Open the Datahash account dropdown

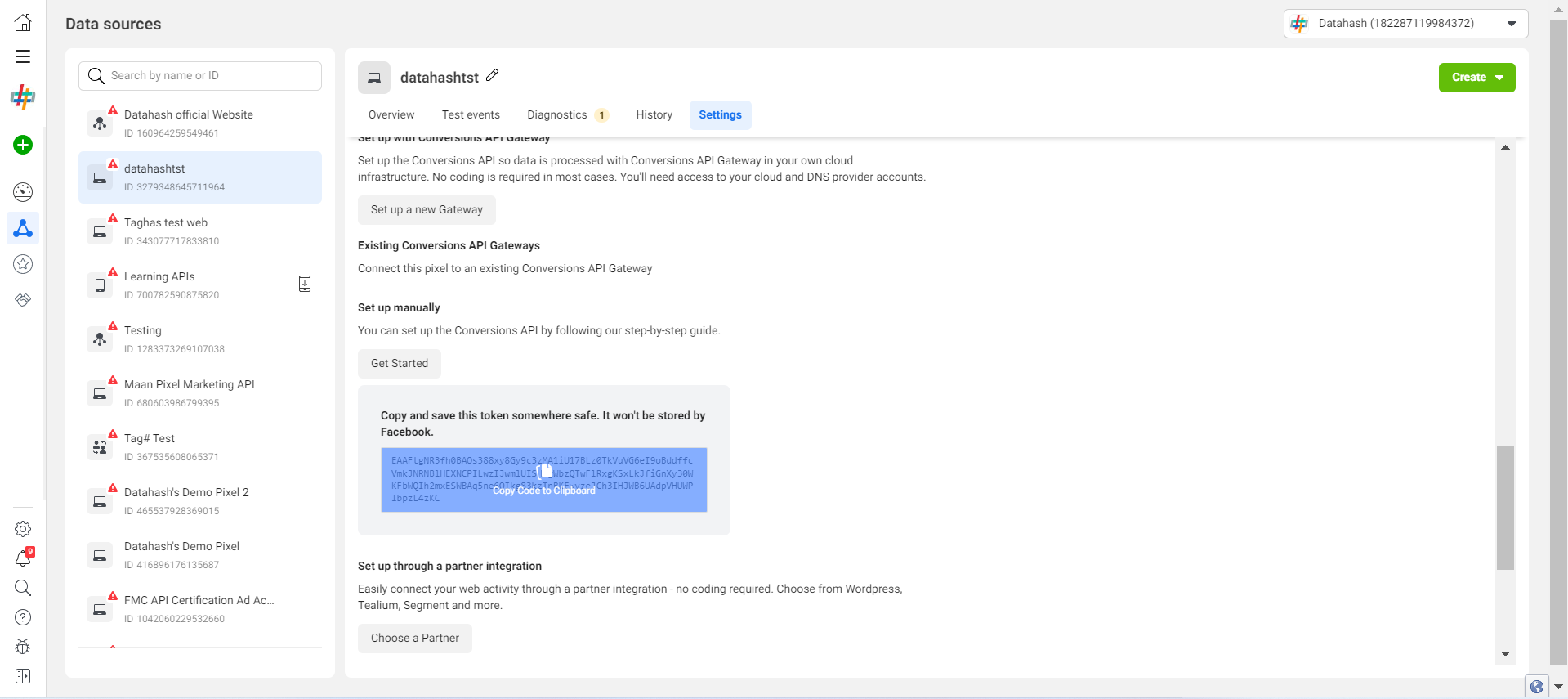(x=1405, y=24)
